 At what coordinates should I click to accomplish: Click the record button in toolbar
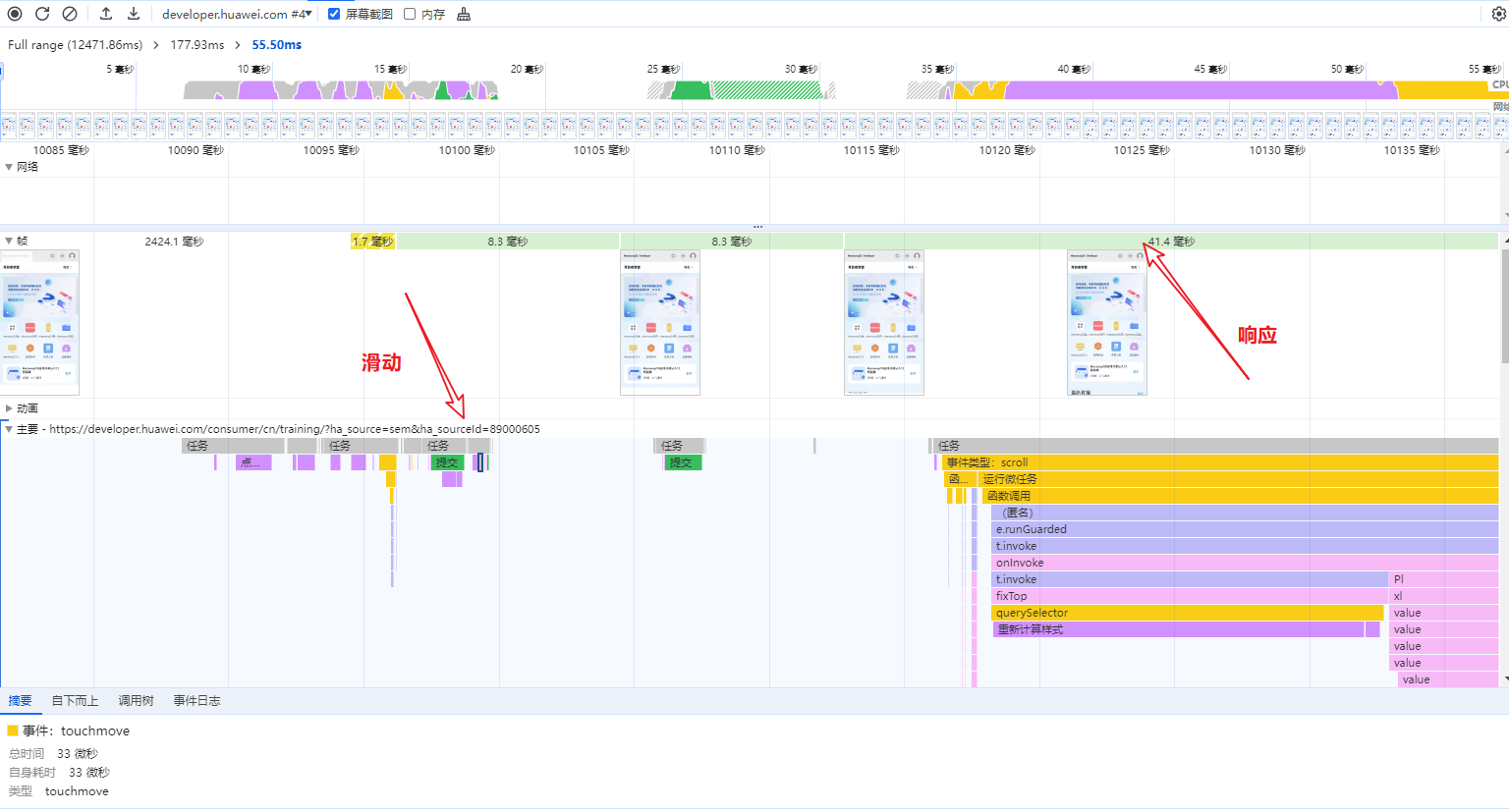tap(15, 14)
